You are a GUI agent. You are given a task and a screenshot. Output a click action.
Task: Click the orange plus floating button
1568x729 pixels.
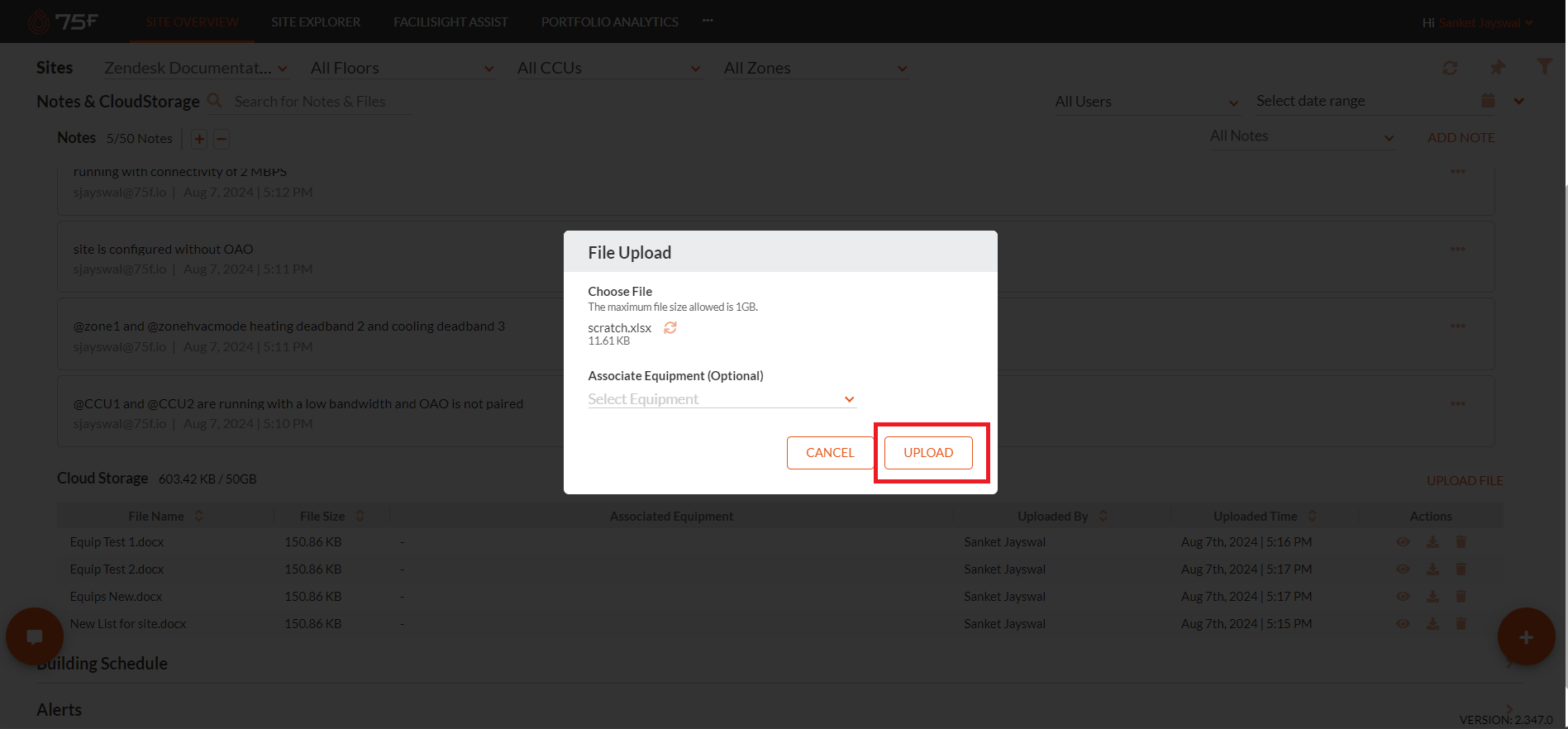[x=1526, y=636]
